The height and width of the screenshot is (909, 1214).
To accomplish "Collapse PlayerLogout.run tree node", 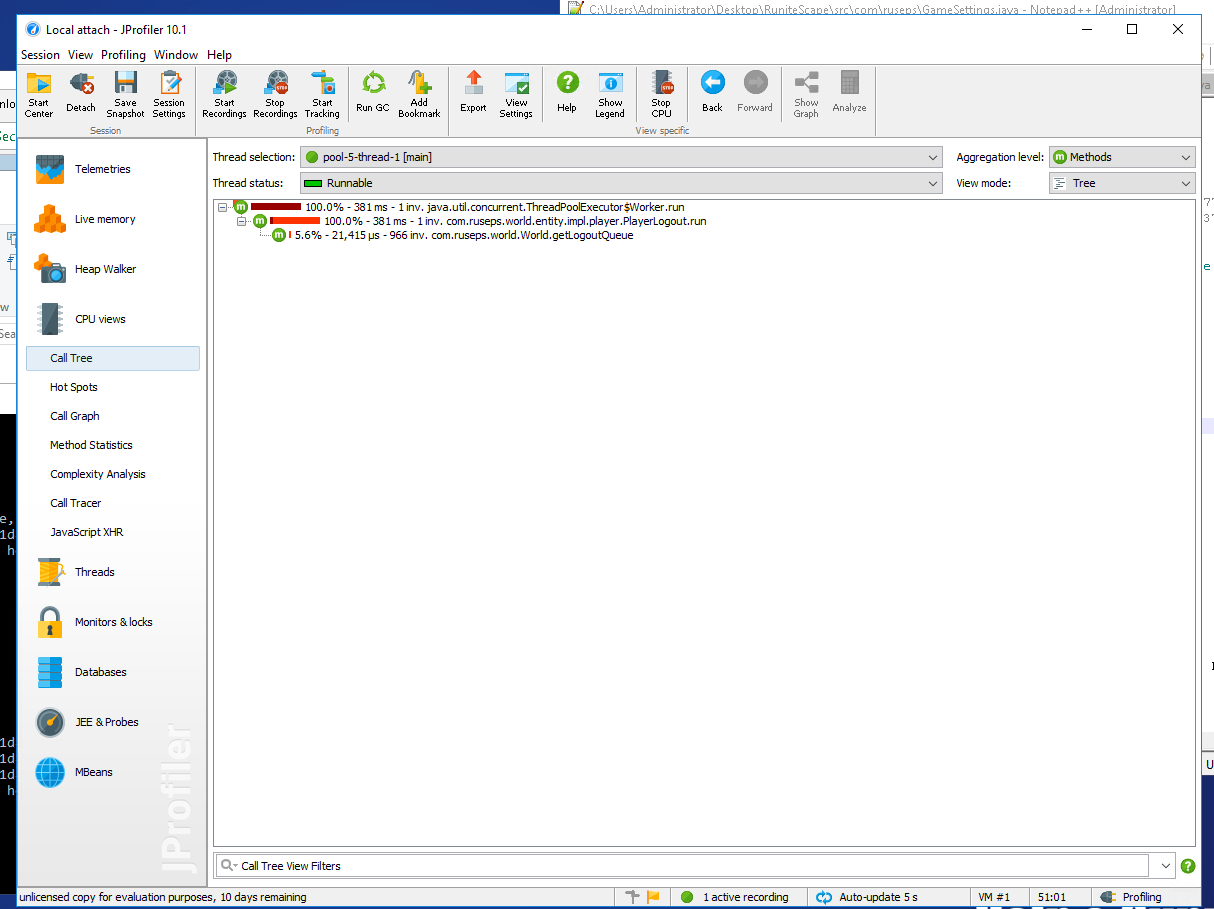I will [x=241, y=221].
